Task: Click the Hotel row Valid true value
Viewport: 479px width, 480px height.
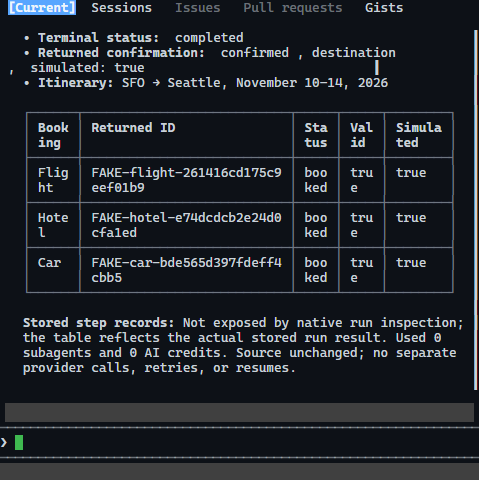Action: 362,225
